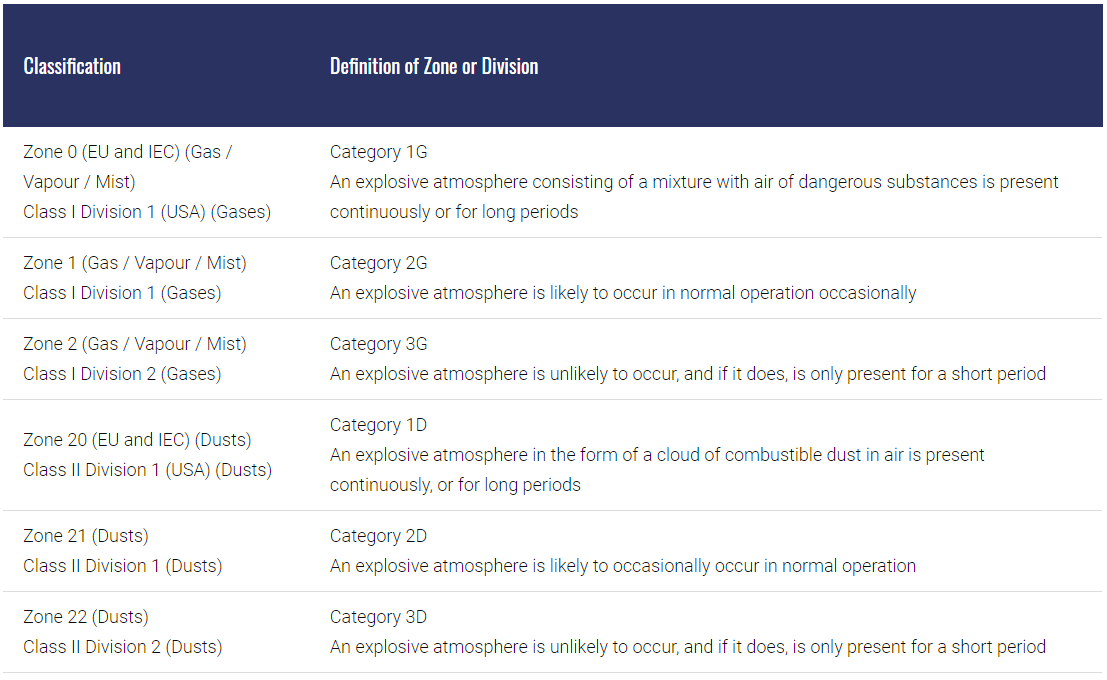Click the Definition of Zone or Division header
The image size is (1107, 680).
coord(434,67)
